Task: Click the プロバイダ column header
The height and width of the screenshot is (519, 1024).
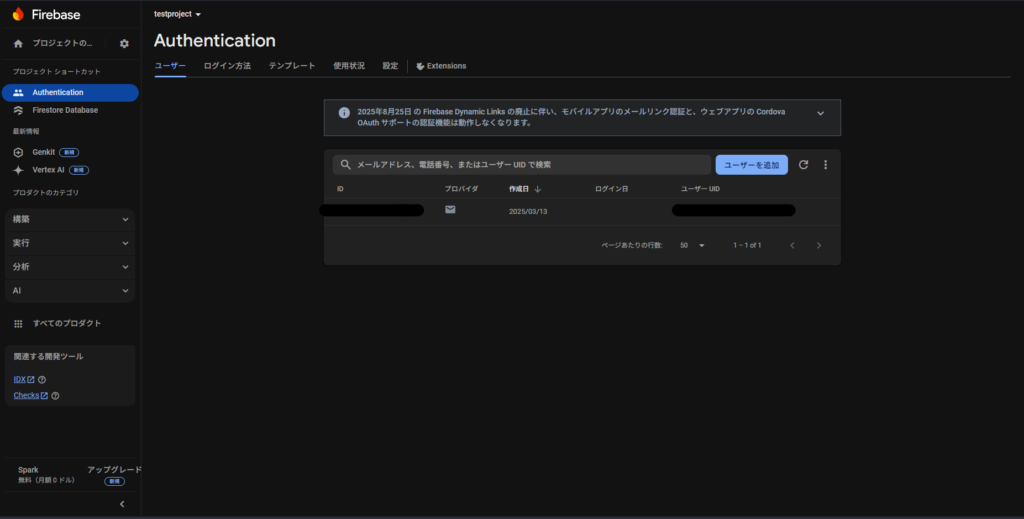Action: 461,189
